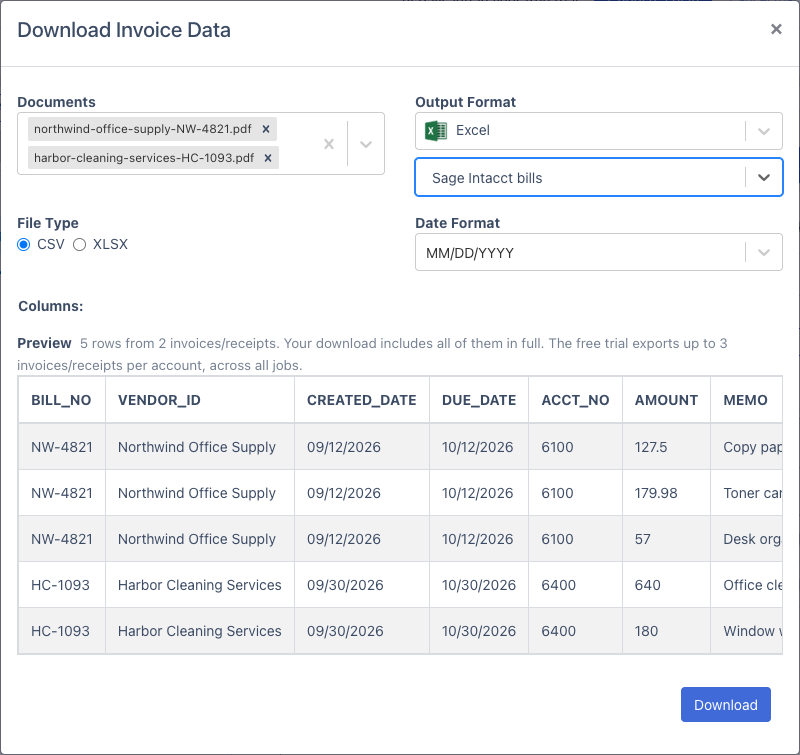The width and height of the screenshot is (800, 755).
Task: Clear all selected documents
Action: pos(329,144)
